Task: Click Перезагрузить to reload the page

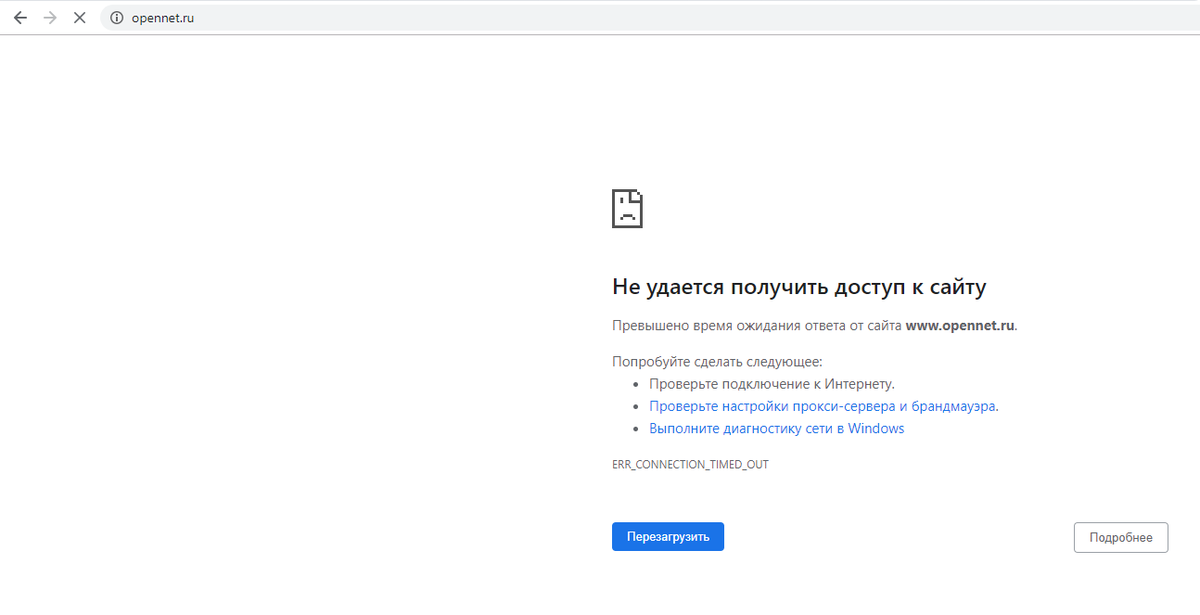Action: point(667,536)
